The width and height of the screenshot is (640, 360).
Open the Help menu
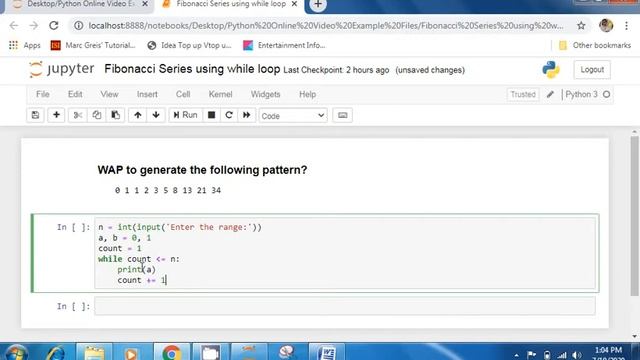pyautogui.click(x=307, y=94)
